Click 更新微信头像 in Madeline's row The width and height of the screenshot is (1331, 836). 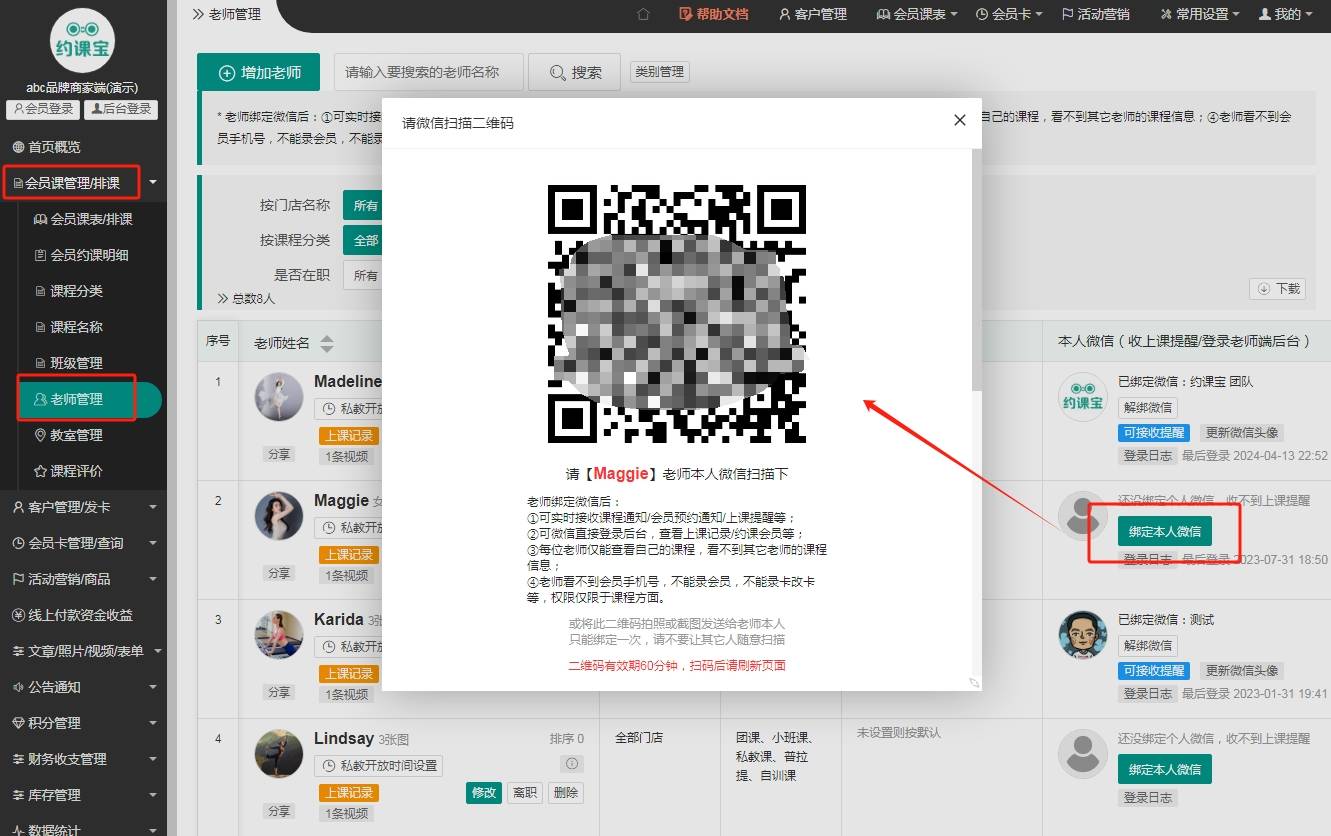[1242, 433]
